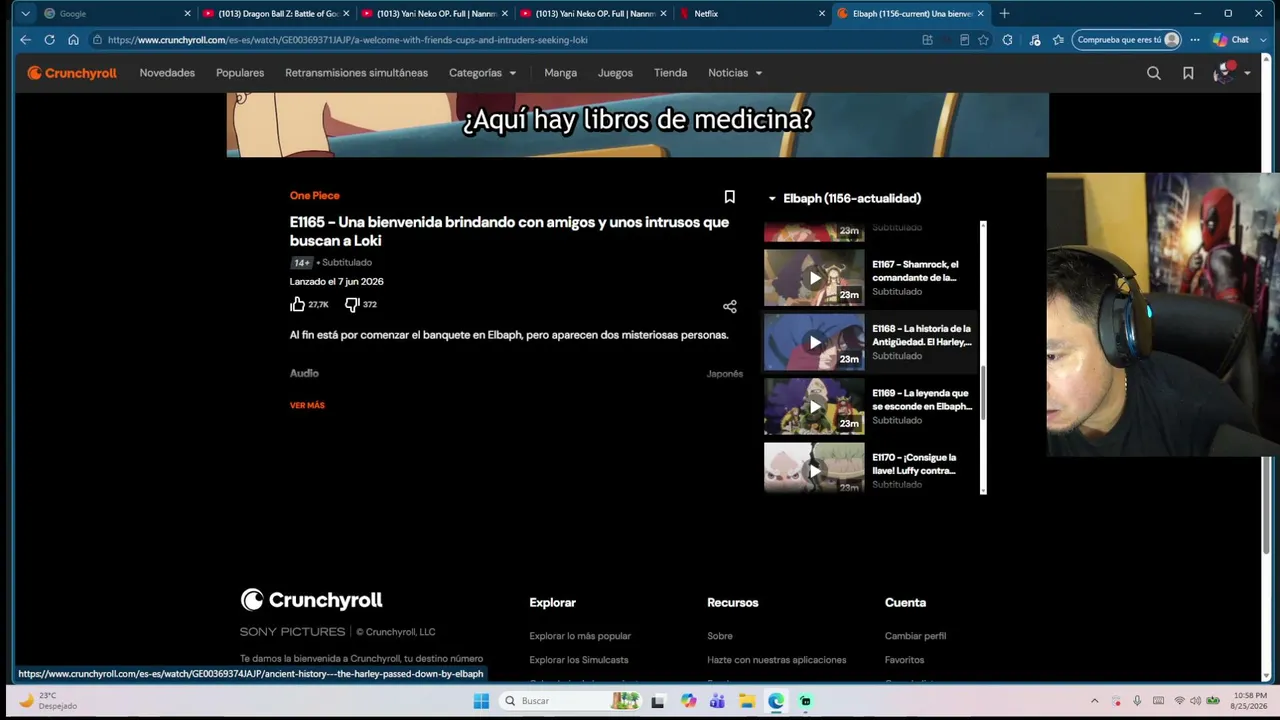
Task: Go to the Manga section
Action: [x=560, y=73]
